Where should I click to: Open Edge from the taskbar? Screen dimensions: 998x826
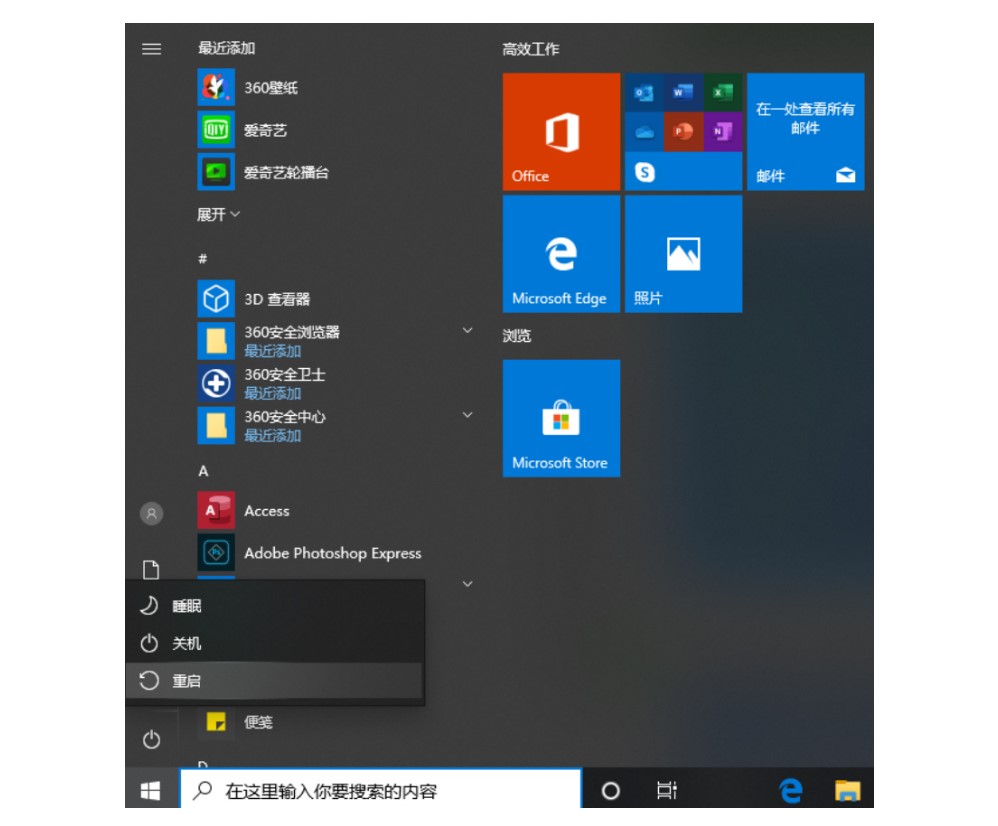pyautogui.click(x=791, y=790)
